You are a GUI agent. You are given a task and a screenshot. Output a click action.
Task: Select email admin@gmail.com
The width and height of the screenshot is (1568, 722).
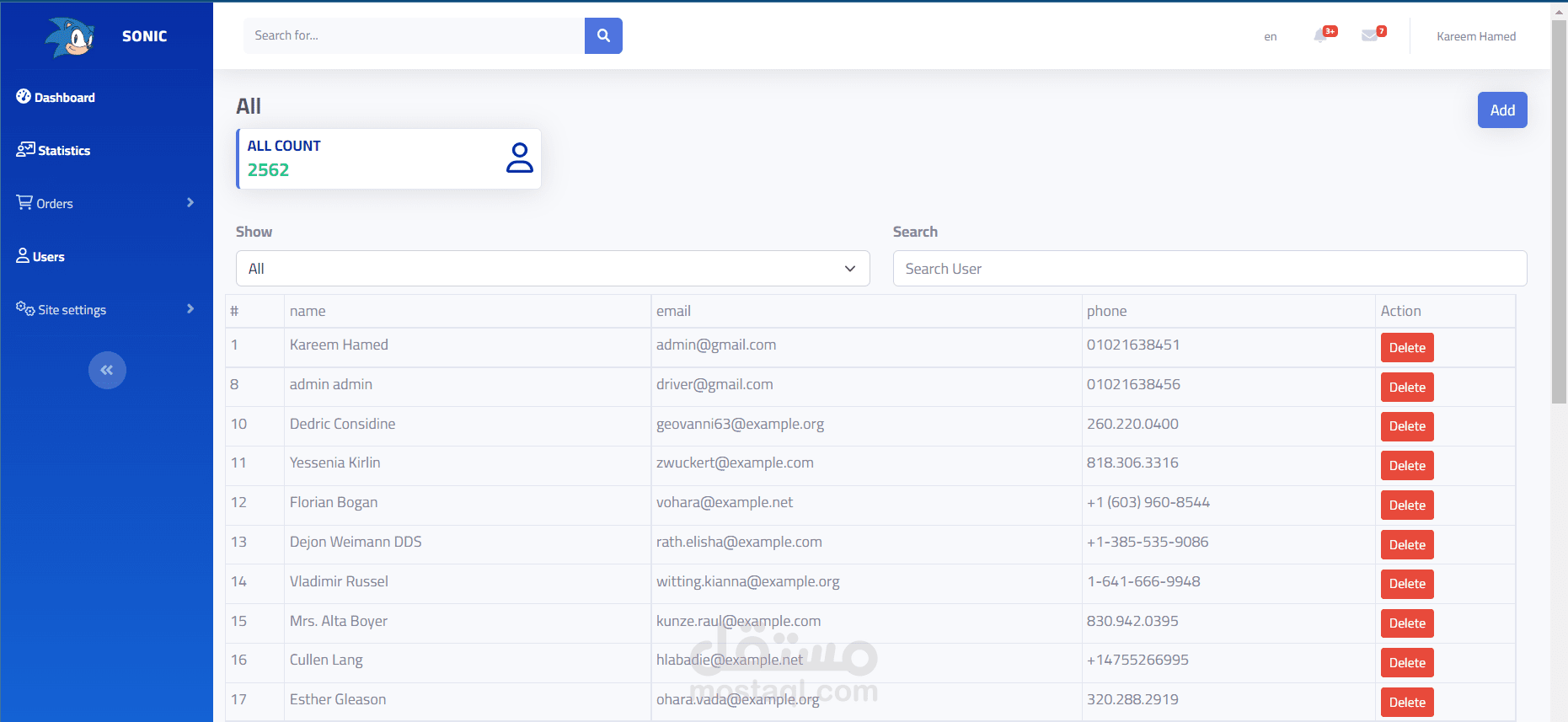coord(716,345)
